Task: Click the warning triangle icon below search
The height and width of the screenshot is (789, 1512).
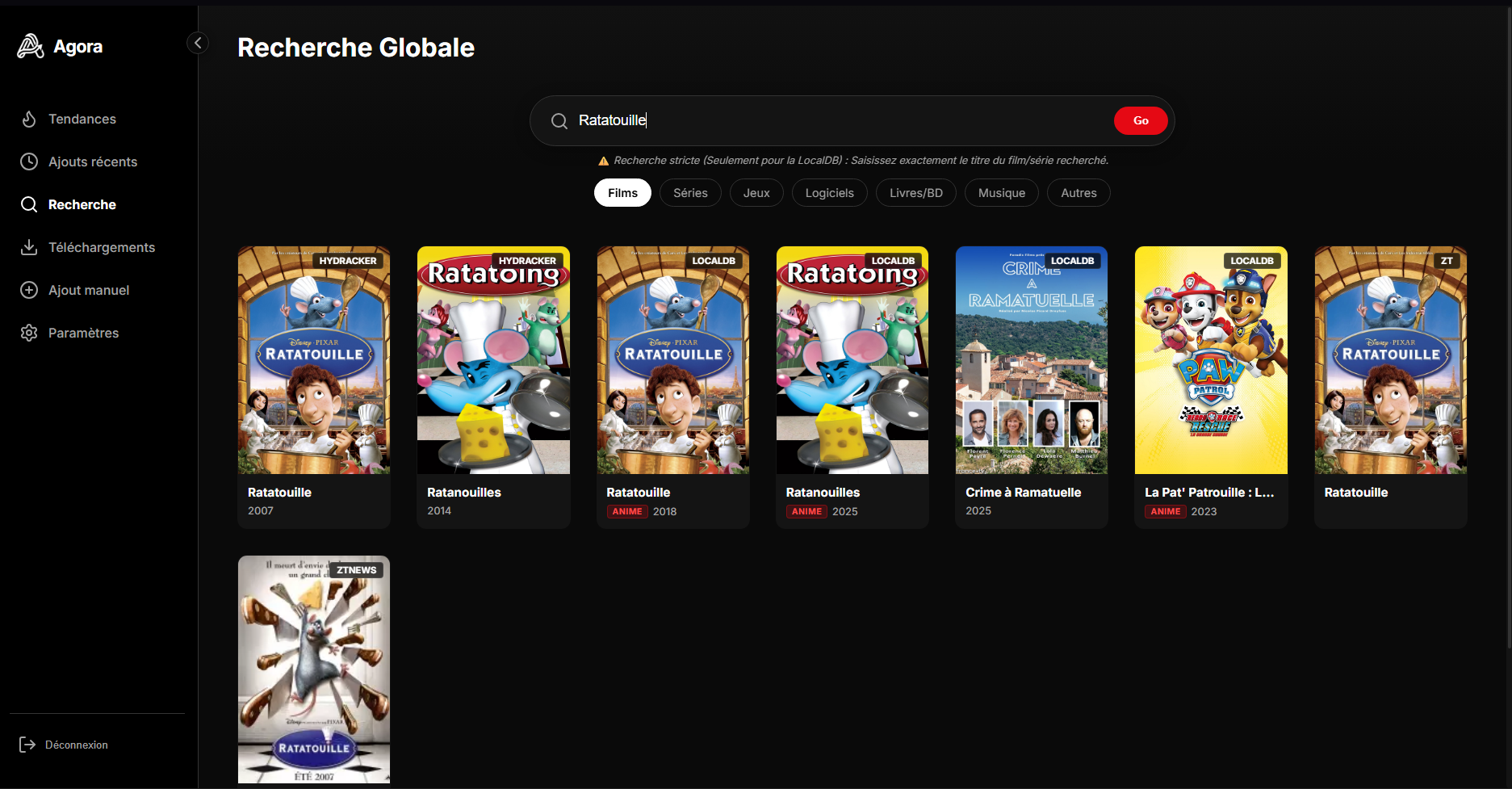Action: [603, 161]
